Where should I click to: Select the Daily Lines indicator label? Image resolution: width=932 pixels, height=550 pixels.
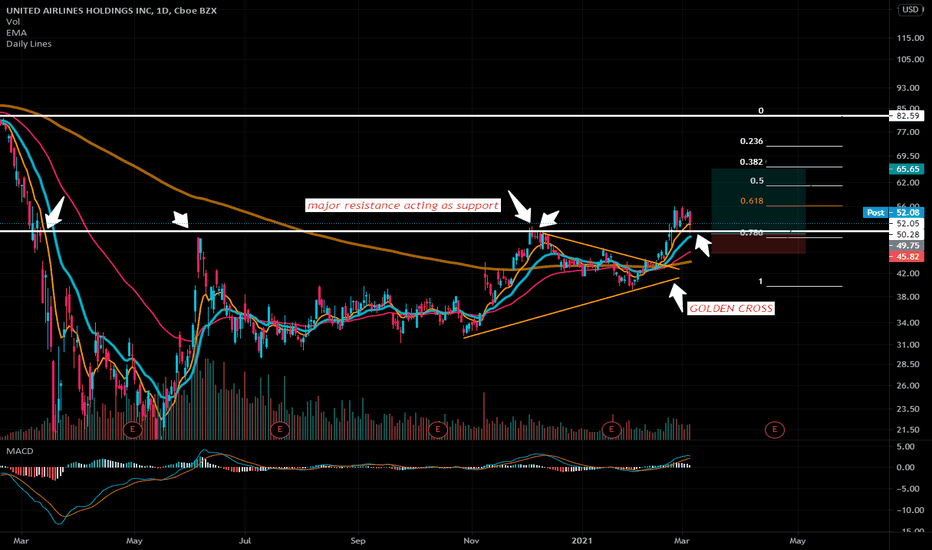(x=29, y=44)
